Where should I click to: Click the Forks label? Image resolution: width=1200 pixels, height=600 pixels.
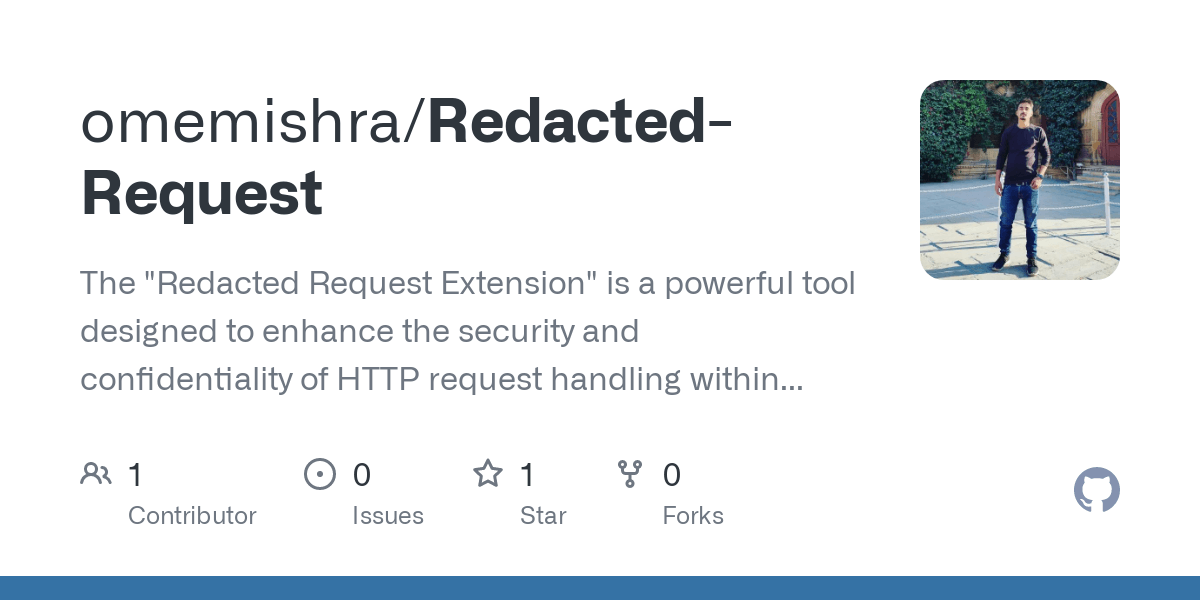693,516
